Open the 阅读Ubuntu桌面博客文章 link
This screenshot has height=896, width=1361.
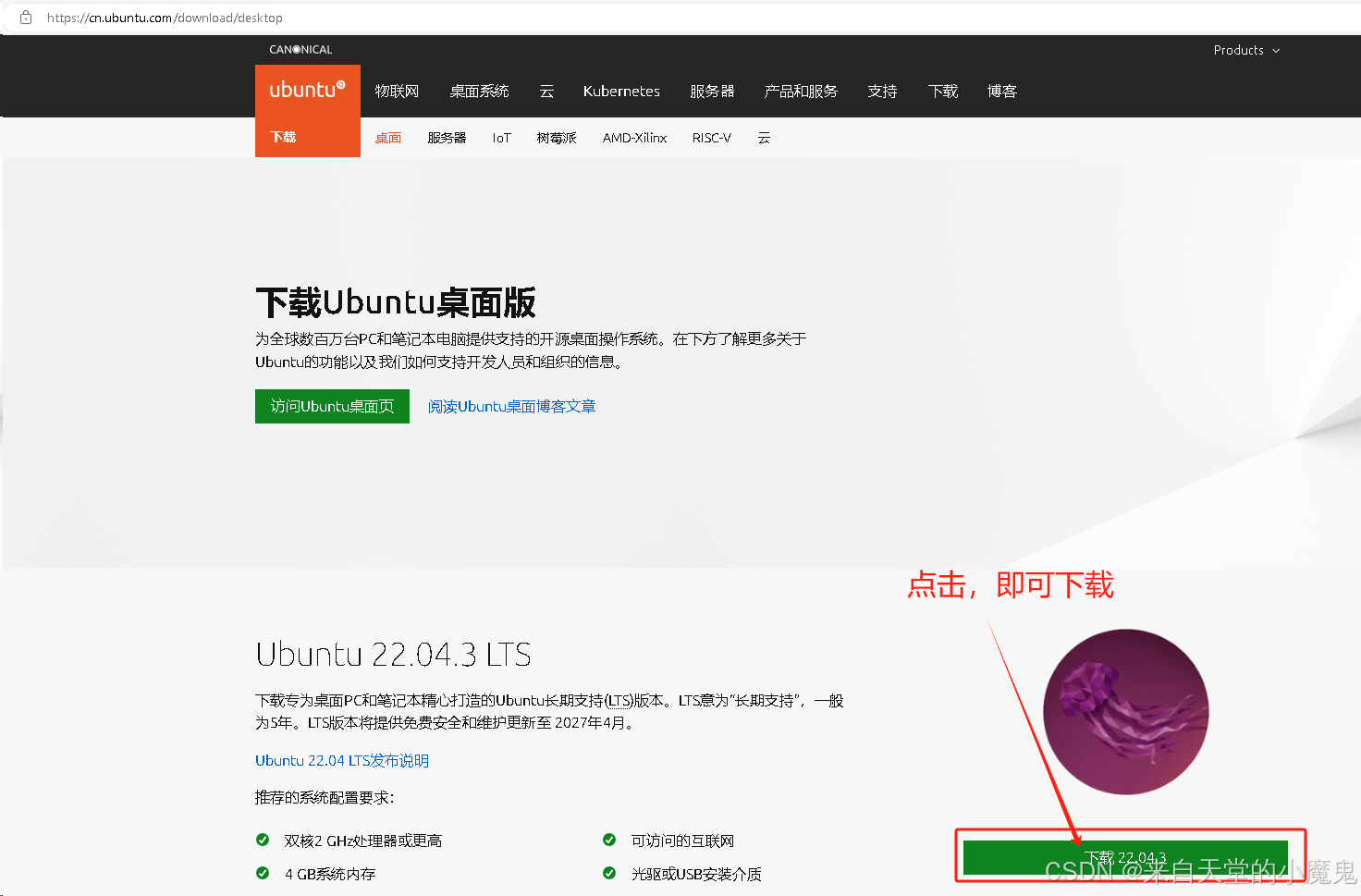(511, 406)
